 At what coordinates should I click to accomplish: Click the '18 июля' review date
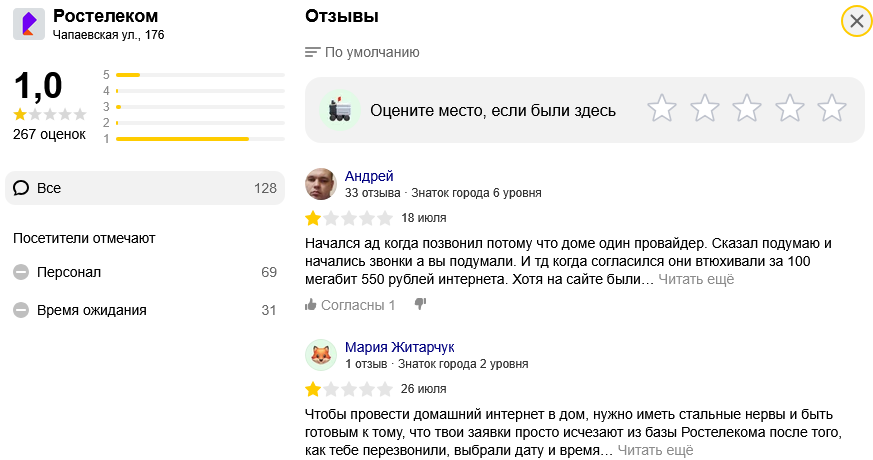[424, 218]
